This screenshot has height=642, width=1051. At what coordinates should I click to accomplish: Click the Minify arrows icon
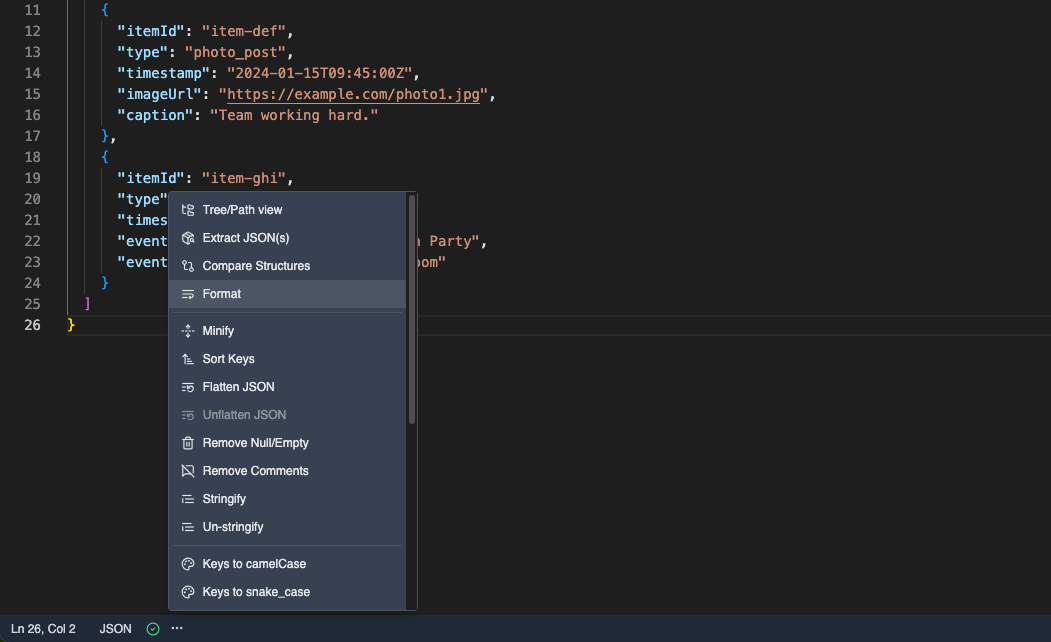click(x=188, y=331)
